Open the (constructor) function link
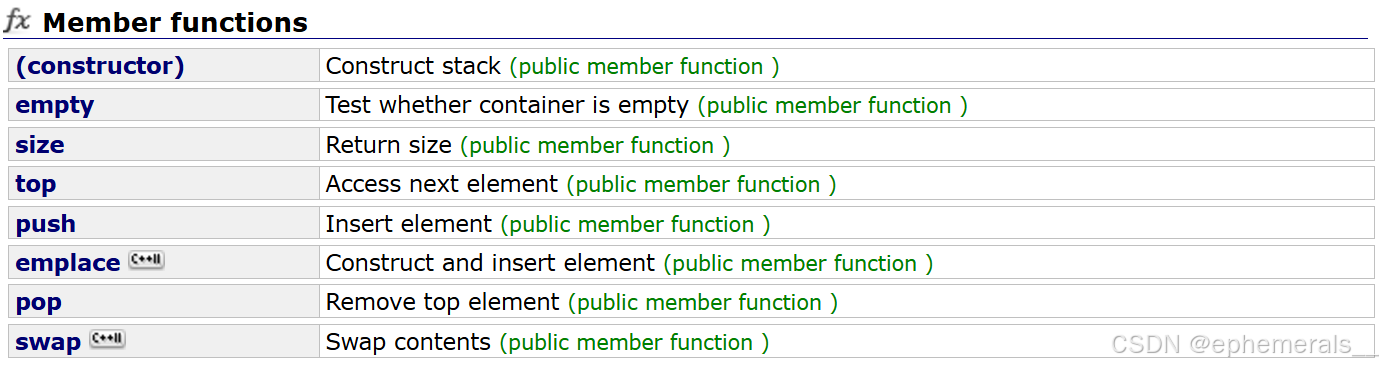The width and height of the screenshot is (1383, 367). [x=100, y=66]
